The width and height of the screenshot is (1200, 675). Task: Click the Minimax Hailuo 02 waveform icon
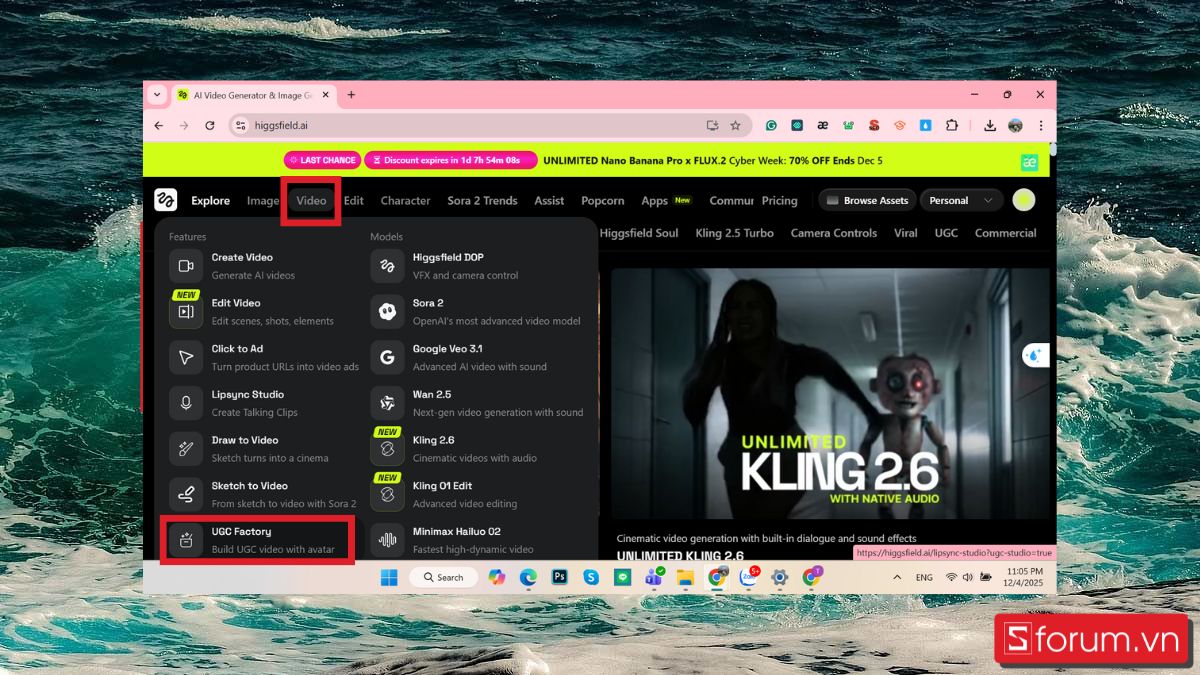(387, 540)
